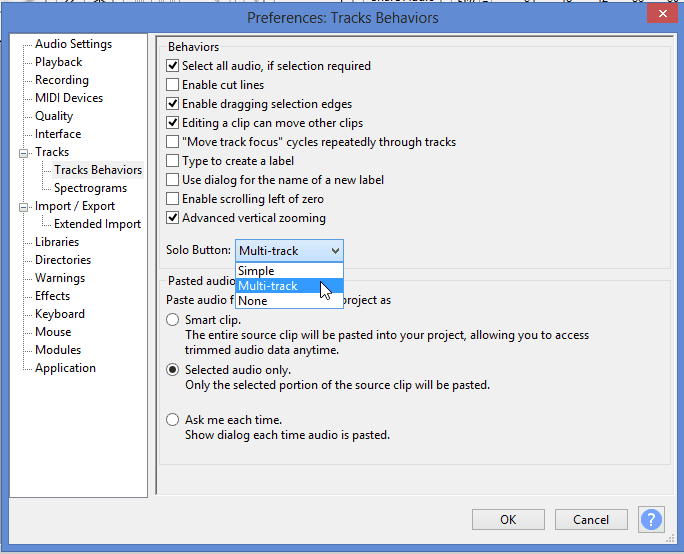Enable Type to create a label
The height and width of the screenshot is (554, 684).
(173, 161)
